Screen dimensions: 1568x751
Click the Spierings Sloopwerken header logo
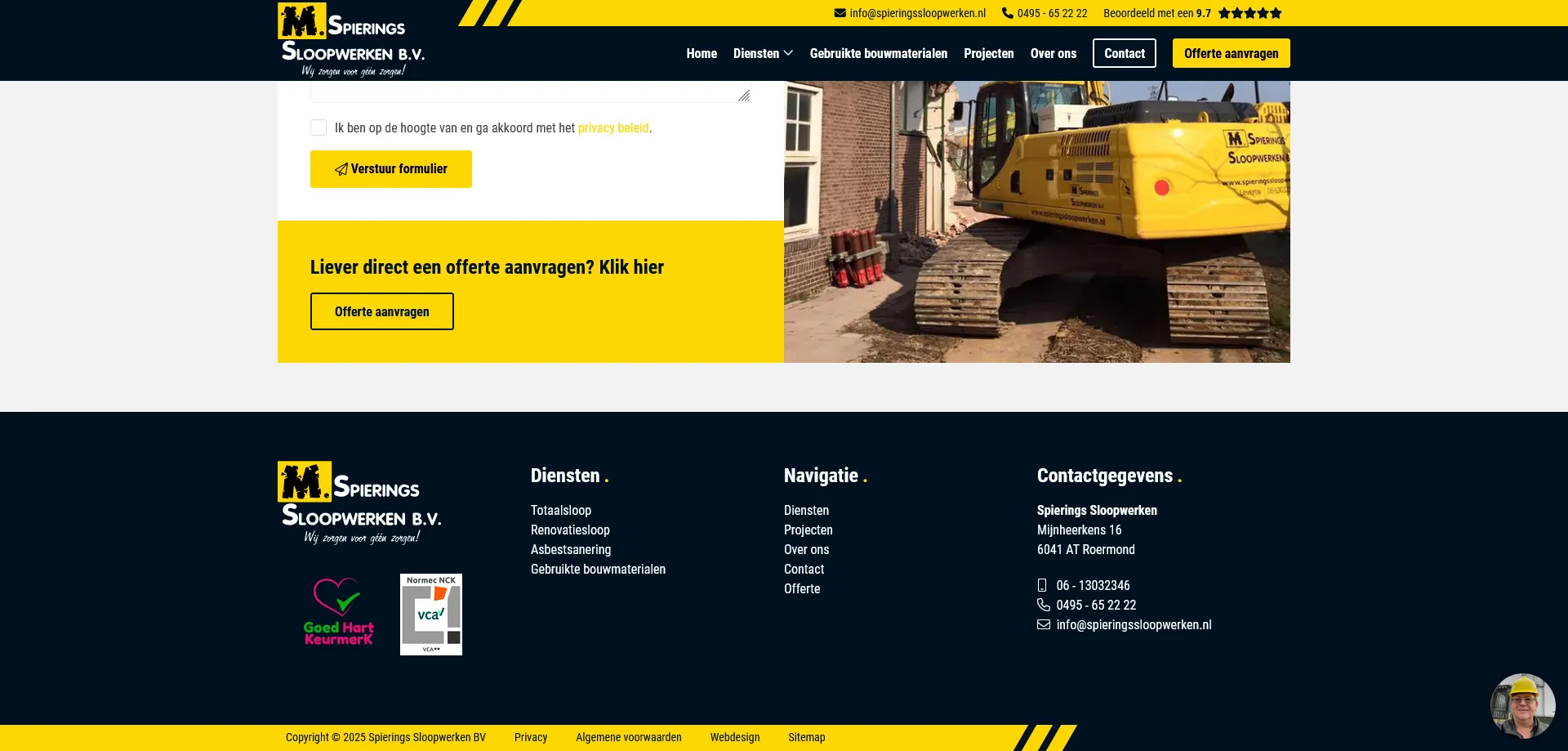tap(353, 39)
